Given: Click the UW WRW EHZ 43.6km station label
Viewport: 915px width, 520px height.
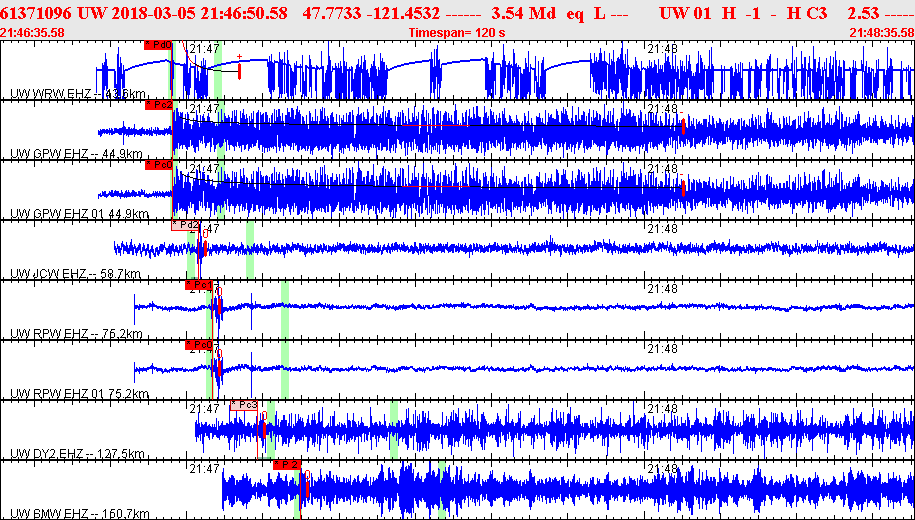Looking at the screenshot, I should coord(78,94).
